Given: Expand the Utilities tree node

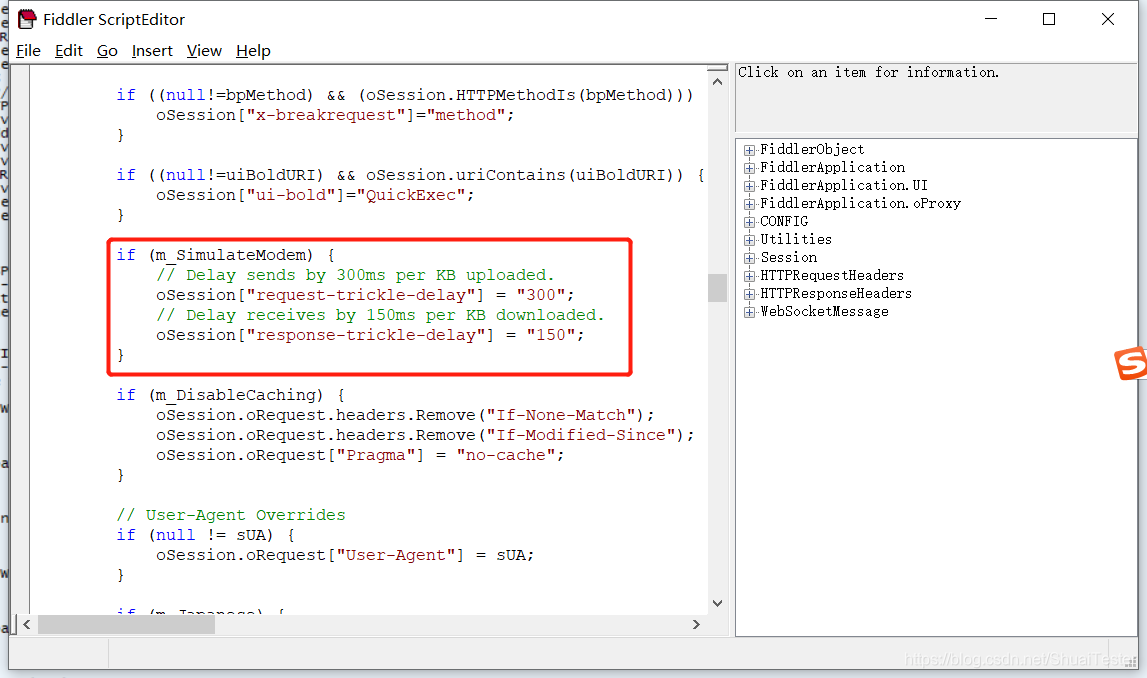Looking at the screenshot, I should [749, 240].
